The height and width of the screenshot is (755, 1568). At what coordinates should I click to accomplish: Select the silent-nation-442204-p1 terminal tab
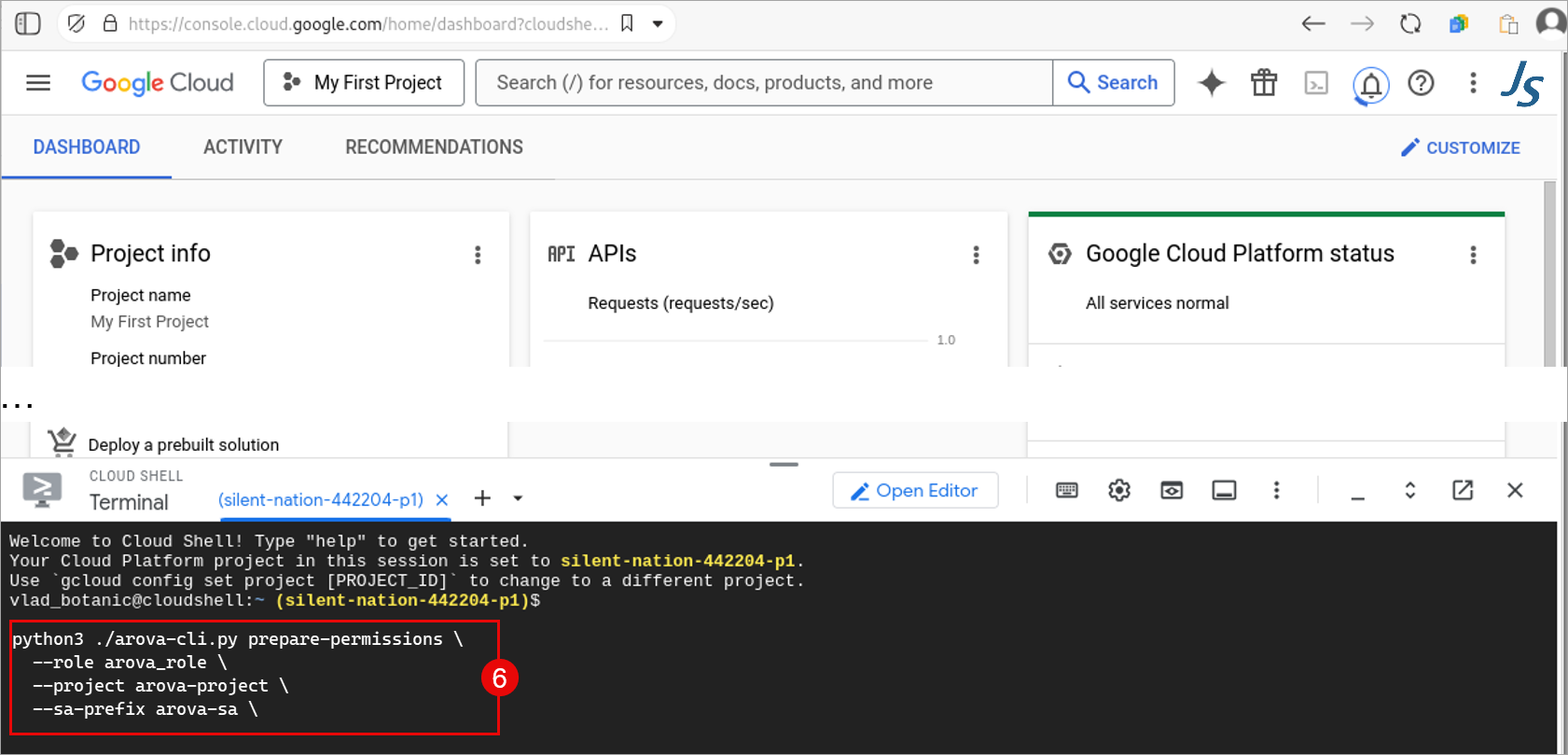pos(321,500)
